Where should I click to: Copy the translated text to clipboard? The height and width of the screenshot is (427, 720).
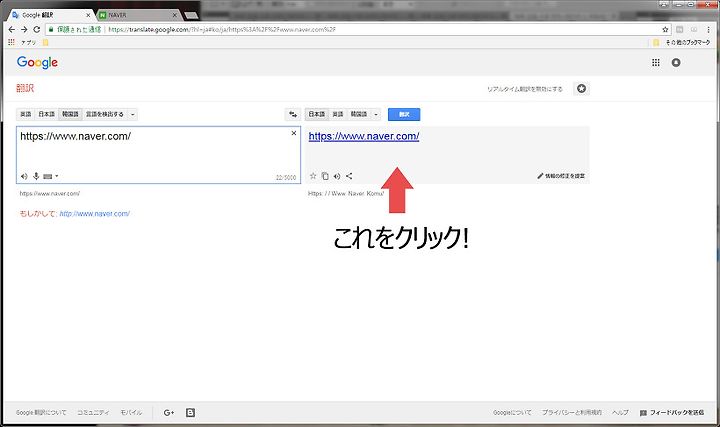tap(325, 176)
